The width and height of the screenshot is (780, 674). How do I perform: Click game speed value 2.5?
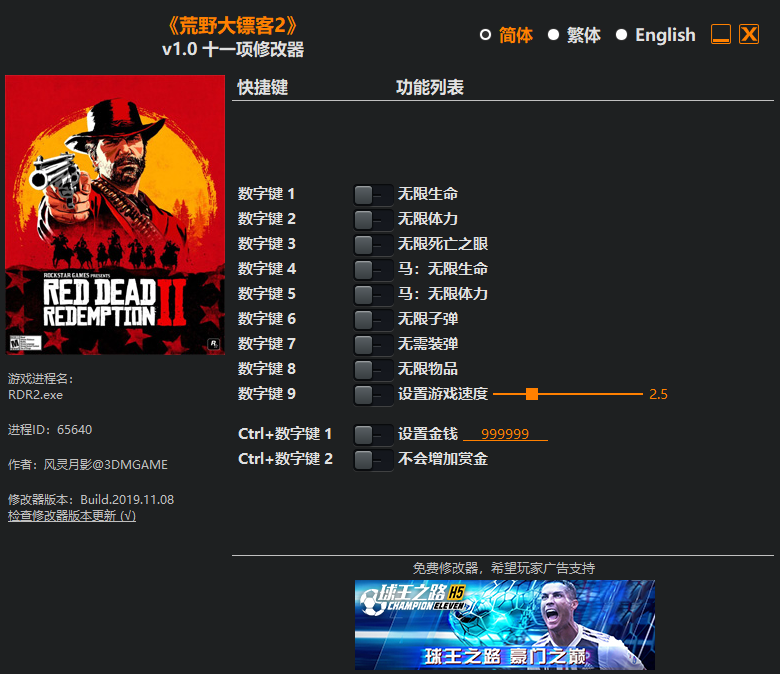pos(658,394)
